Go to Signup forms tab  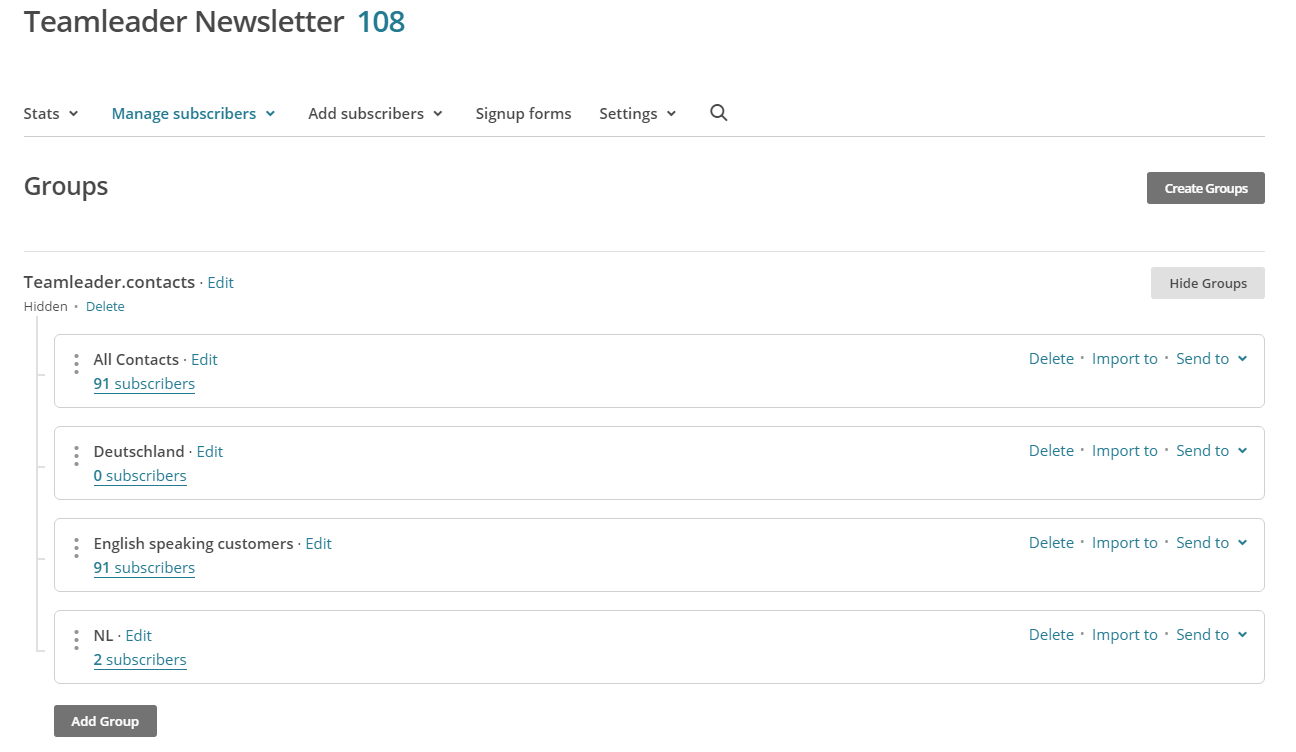click(523, 114)
